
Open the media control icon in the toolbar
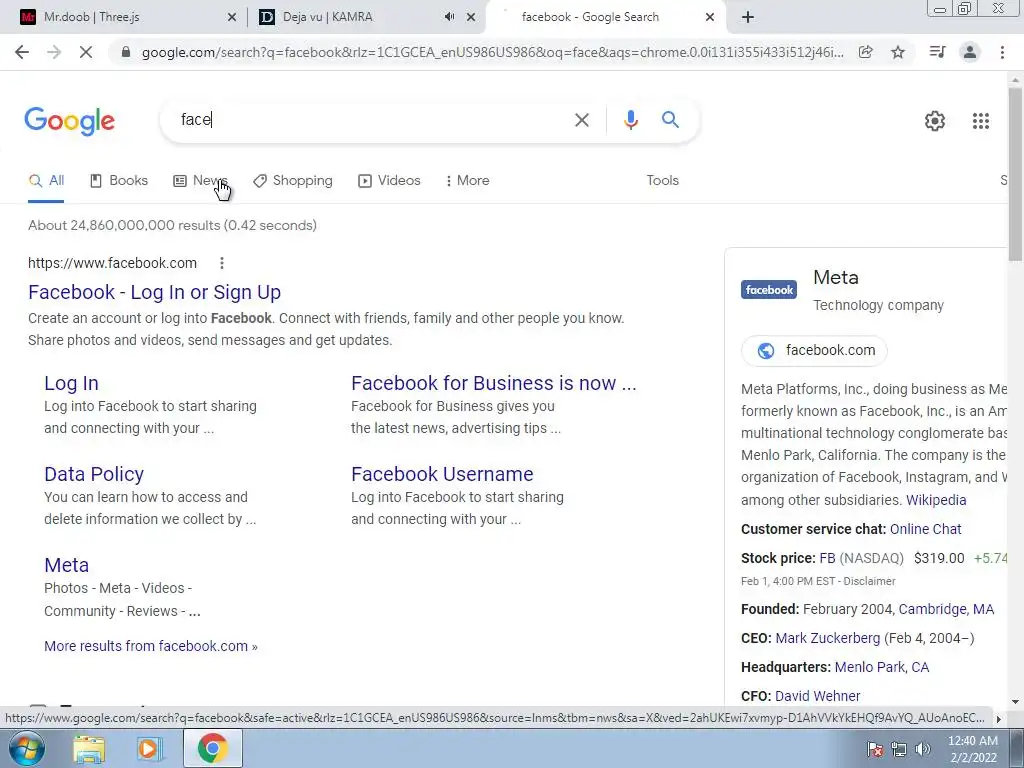tap(937, 52)
